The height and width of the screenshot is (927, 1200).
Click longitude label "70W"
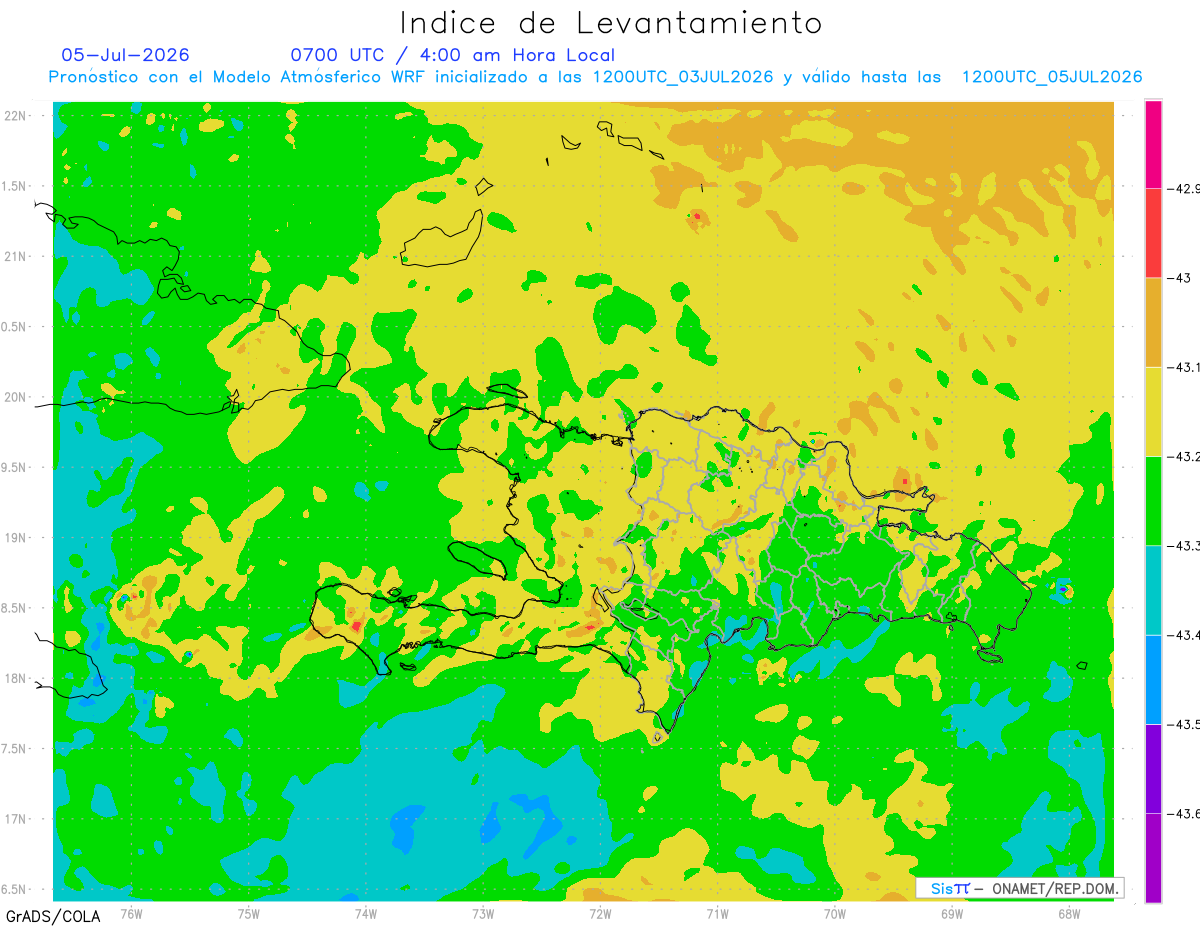coord(835,914)
